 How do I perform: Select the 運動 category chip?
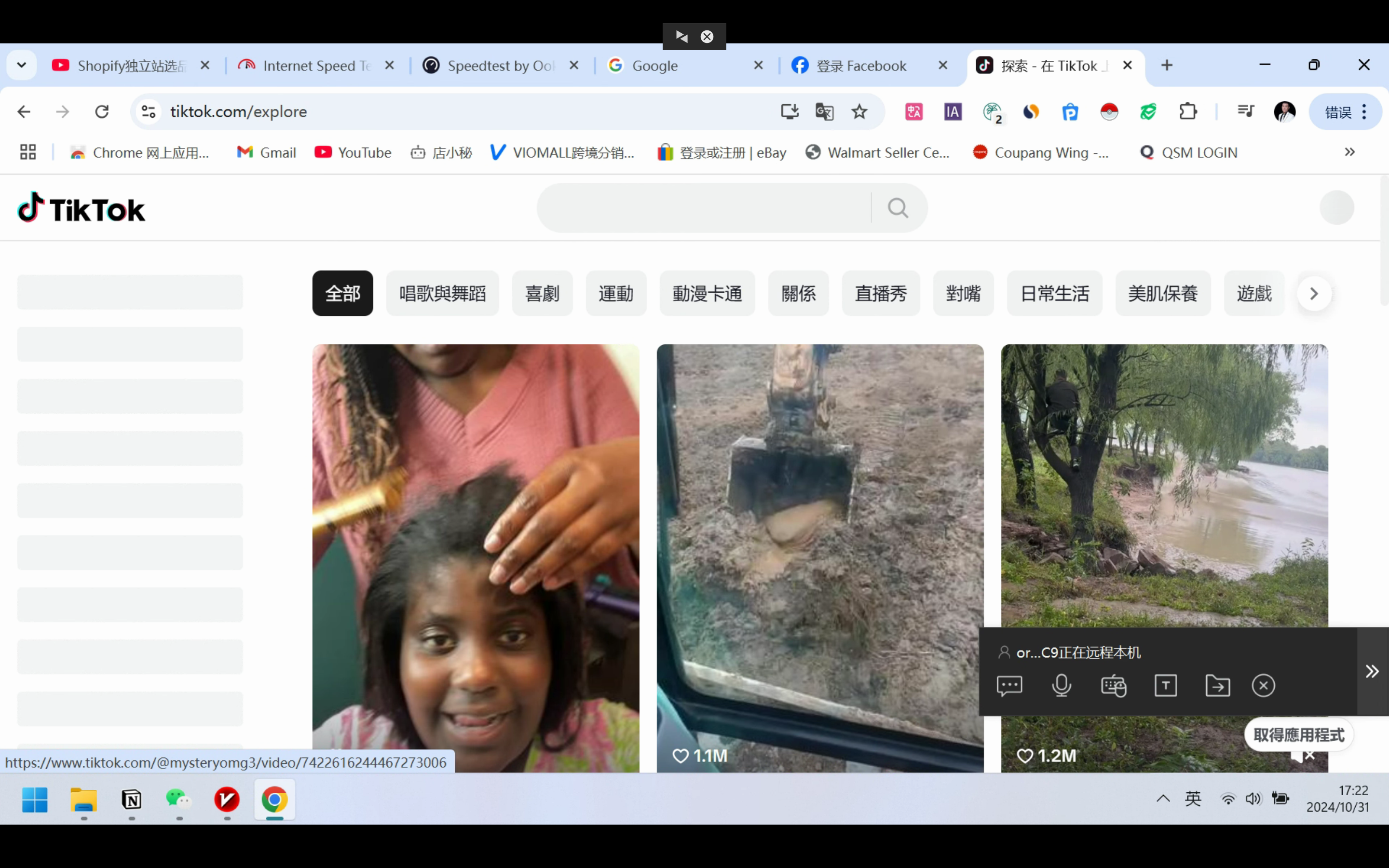tap(616, 293)
